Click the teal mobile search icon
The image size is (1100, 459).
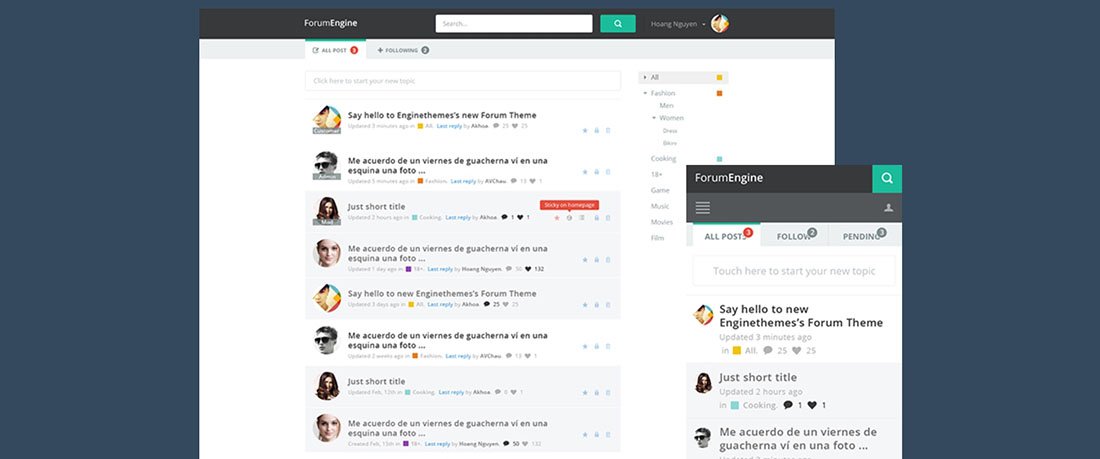coord(886,179)
